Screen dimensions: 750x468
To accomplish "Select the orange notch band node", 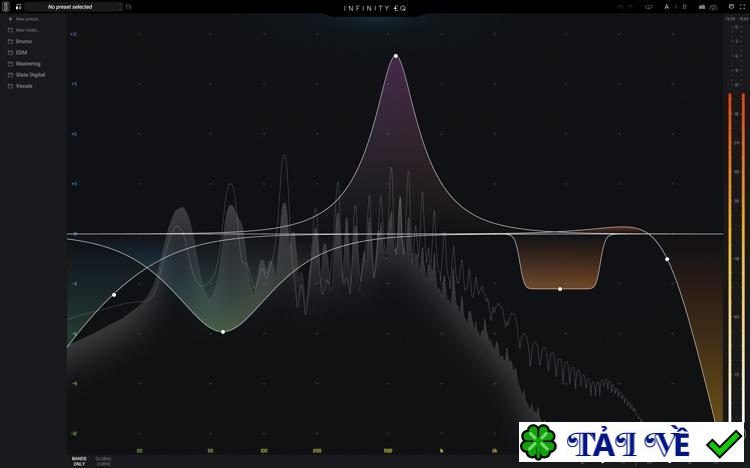I will (x=560, y=289).
